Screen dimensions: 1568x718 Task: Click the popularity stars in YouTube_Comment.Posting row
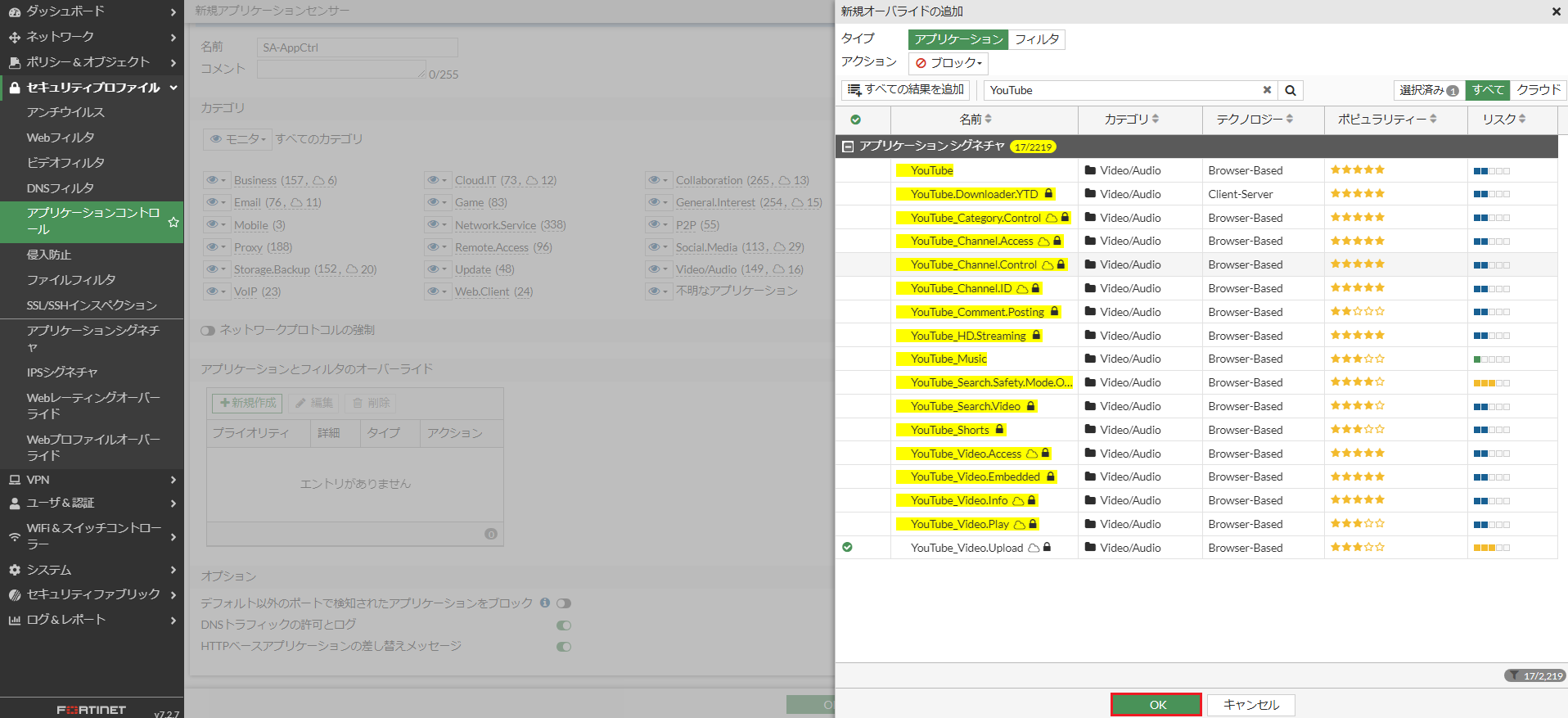pyautogui.click(x=1358, y=311)
